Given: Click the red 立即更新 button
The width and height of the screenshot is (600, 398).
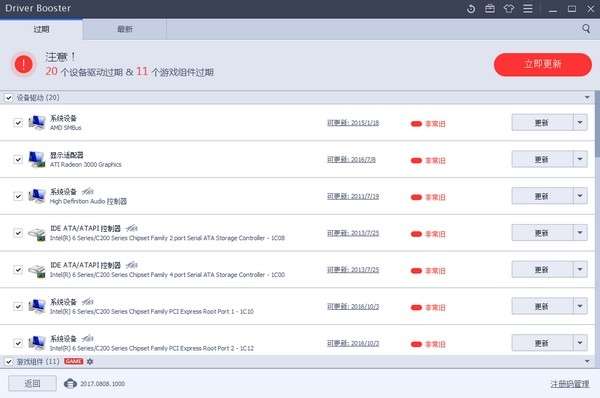Looking at the screenshot, I should coord(543,64).
